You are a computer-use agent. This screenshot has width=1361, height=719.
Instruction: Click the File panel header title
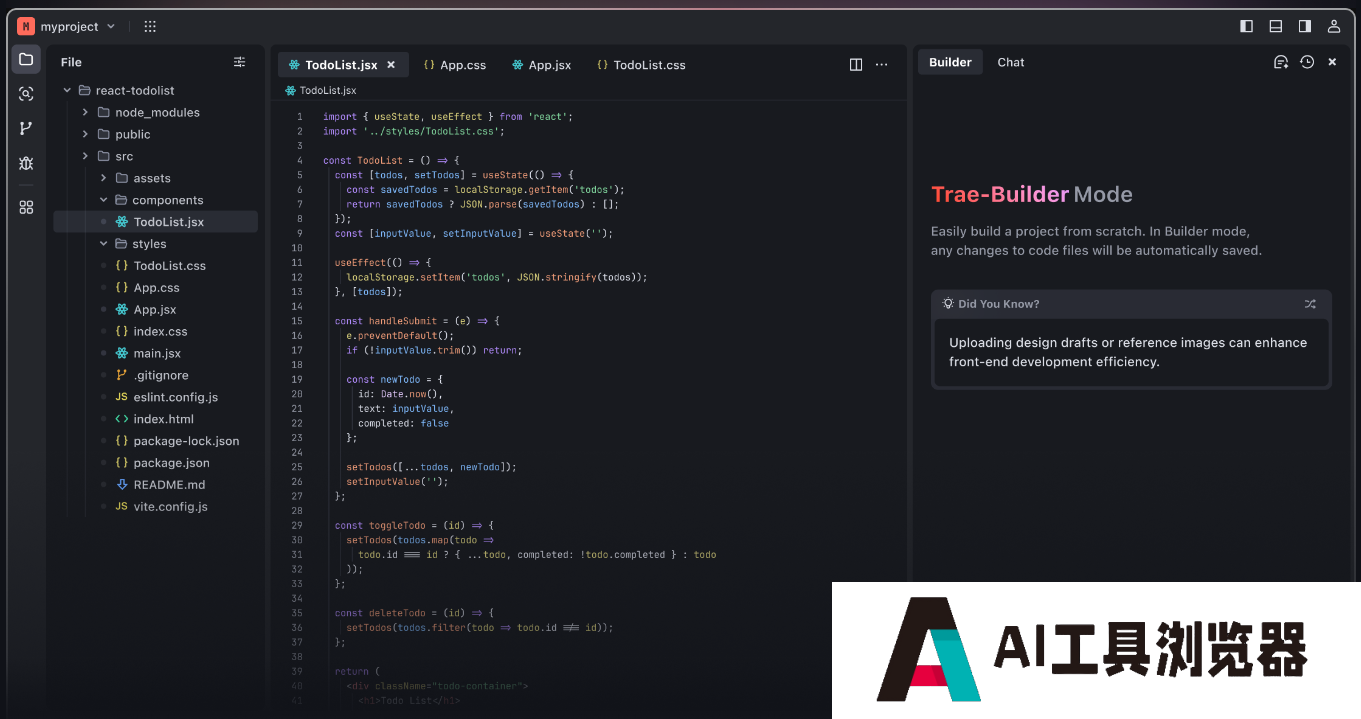point(71,62)
